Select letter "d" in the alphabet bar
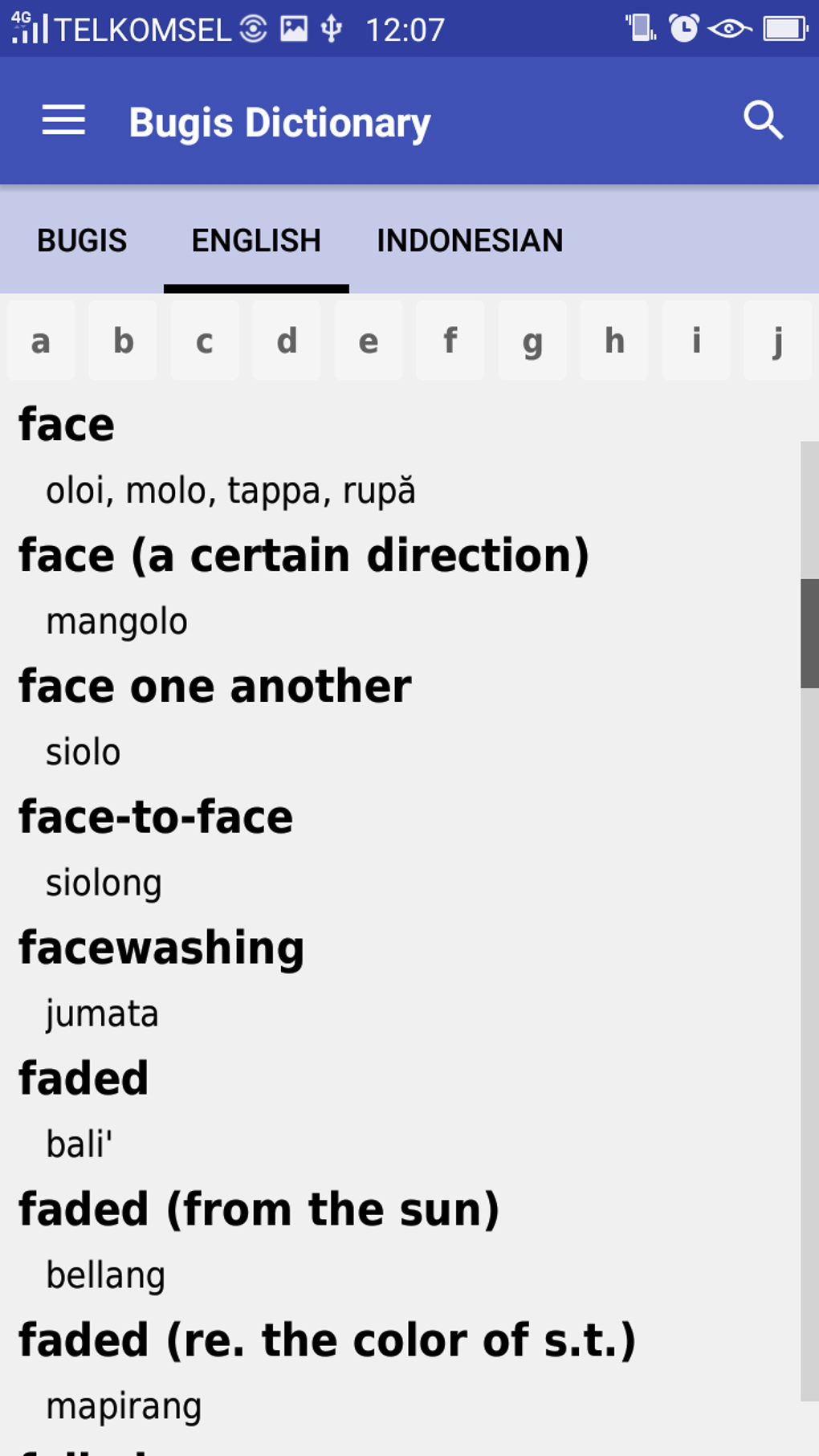This screenshot has width=819, height=1456. 286,341
